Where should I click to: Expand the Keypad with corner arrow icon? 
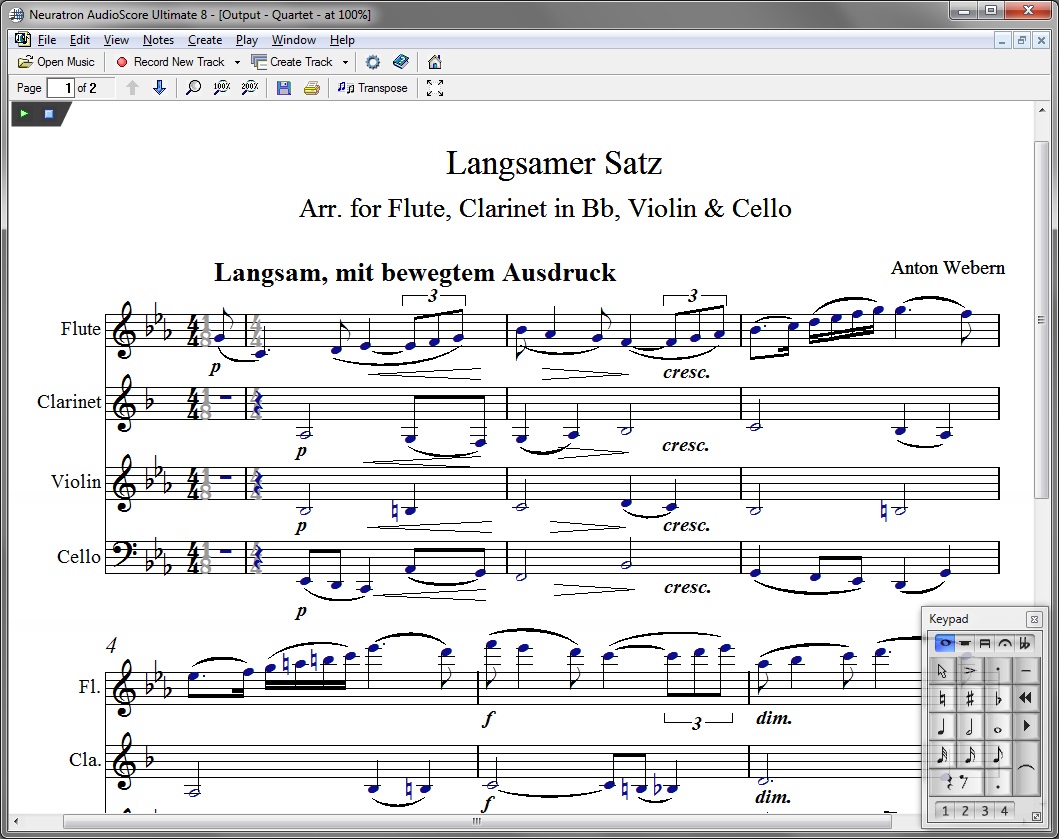(x=1036, y=816)
